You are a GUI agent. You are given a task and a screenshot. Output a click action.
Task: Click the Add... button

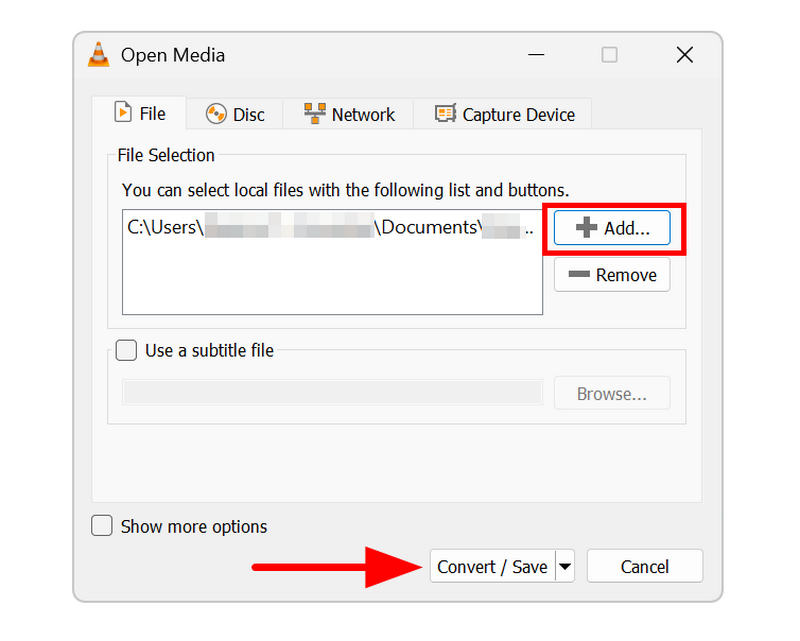612,228
